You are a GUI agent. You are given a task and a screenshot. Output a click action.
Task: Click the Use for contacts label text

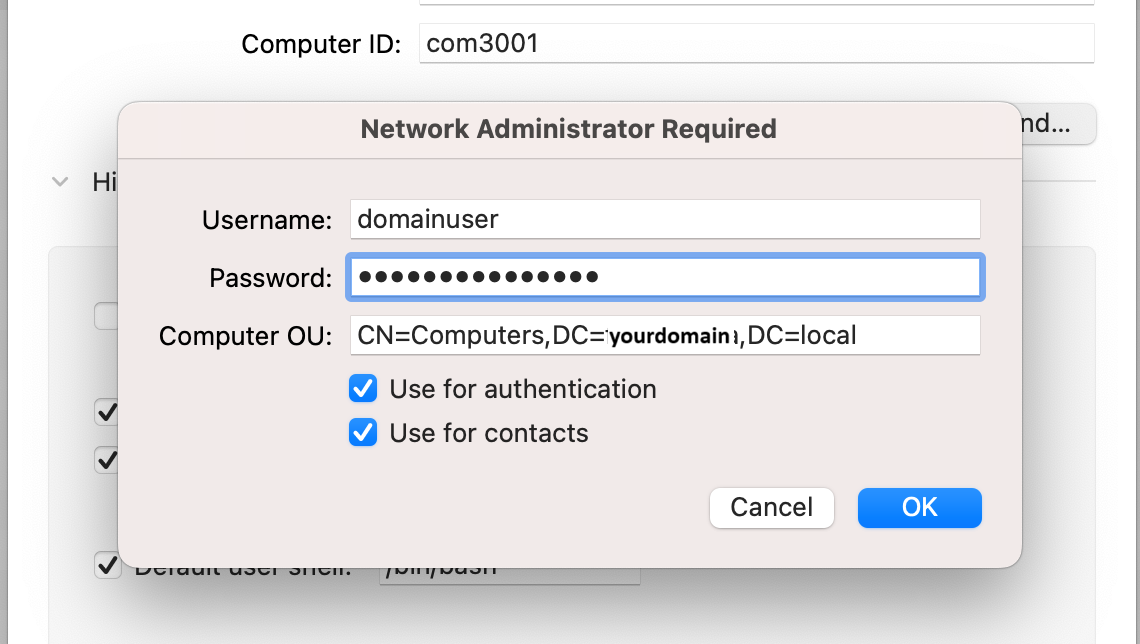[489, 433]
